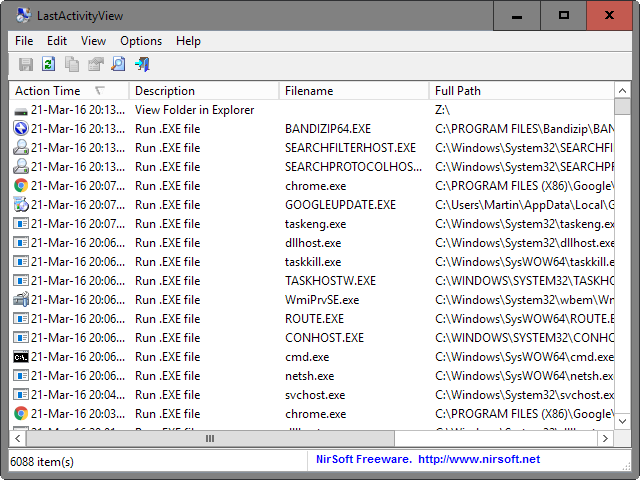Select the GOOGLEUPDATE.EXE filename cell
Viewport: 640px width, 480px height.
340,205
